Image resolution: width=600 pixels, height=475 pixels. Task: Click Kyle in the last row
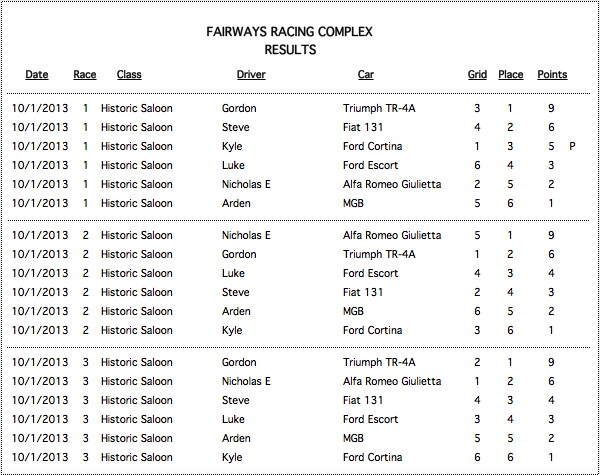click(x=232, y=457)
